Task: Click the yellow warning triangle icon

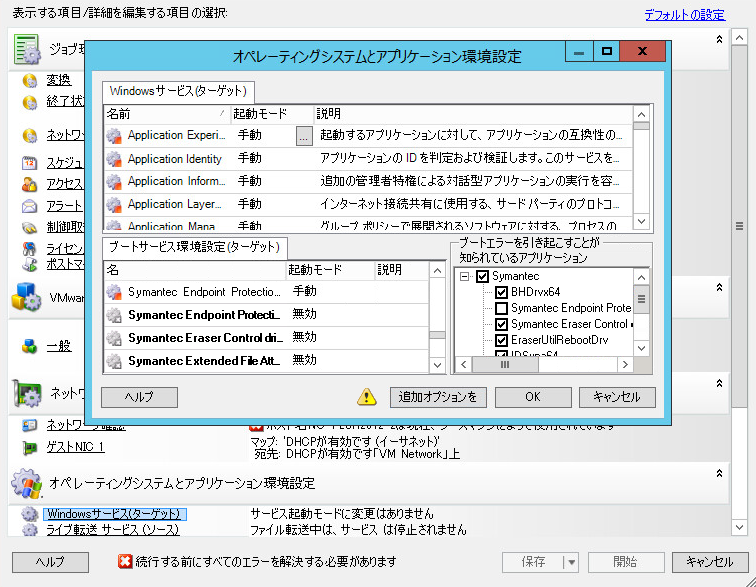Action: (367, 397)
